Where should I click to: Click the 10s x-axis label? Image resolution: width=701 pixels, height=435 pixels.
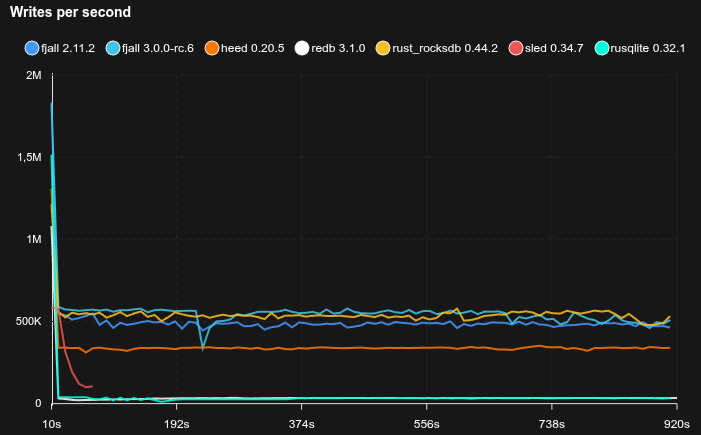click(x=51, y=423)
